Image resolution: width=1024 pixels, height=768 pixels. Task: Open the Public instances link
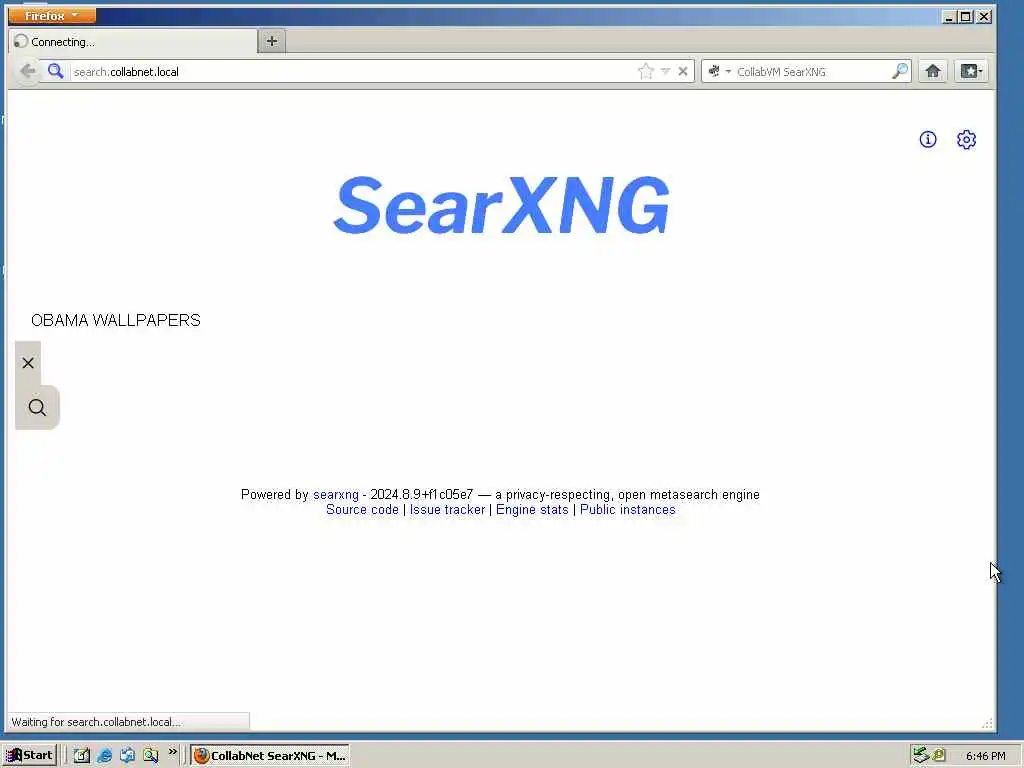pyautogui.click(x=628, y=509)
